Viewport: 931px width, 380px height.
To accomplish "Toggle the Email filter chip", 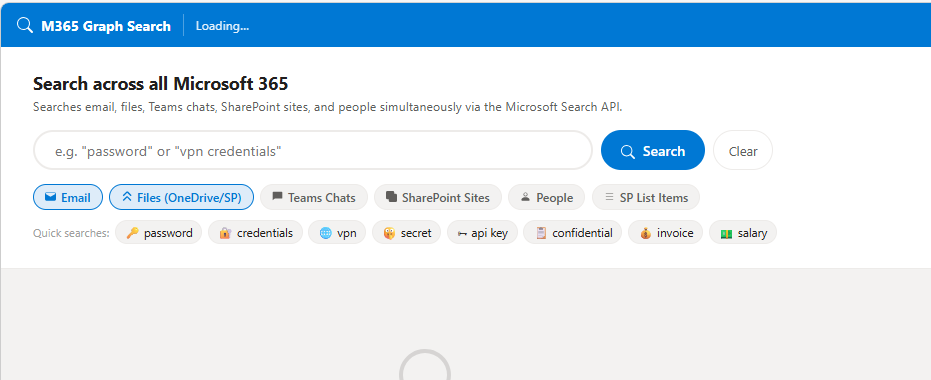I will (68, 197).
